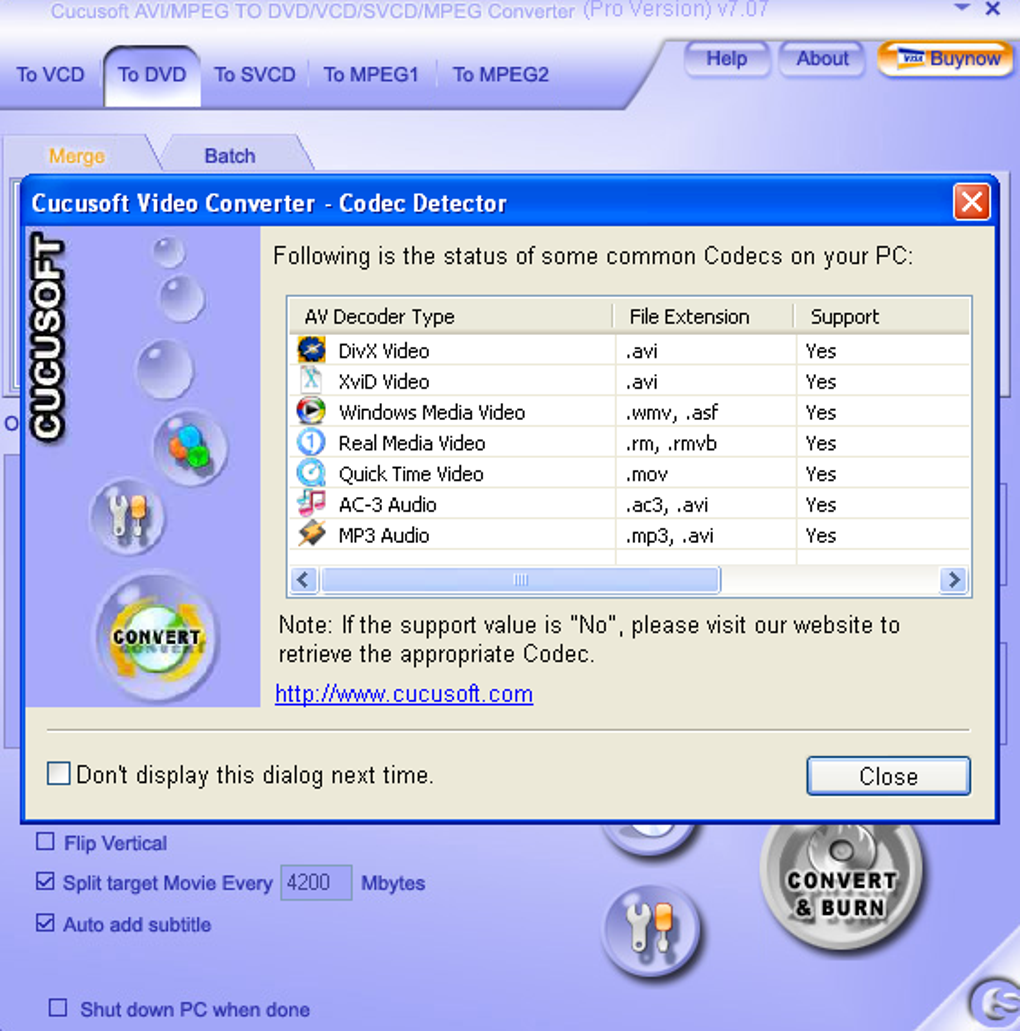Enable Shut down PC when done
Screen dimensions: 1020x1031
pyautogui.click(x=58, y=1008)
